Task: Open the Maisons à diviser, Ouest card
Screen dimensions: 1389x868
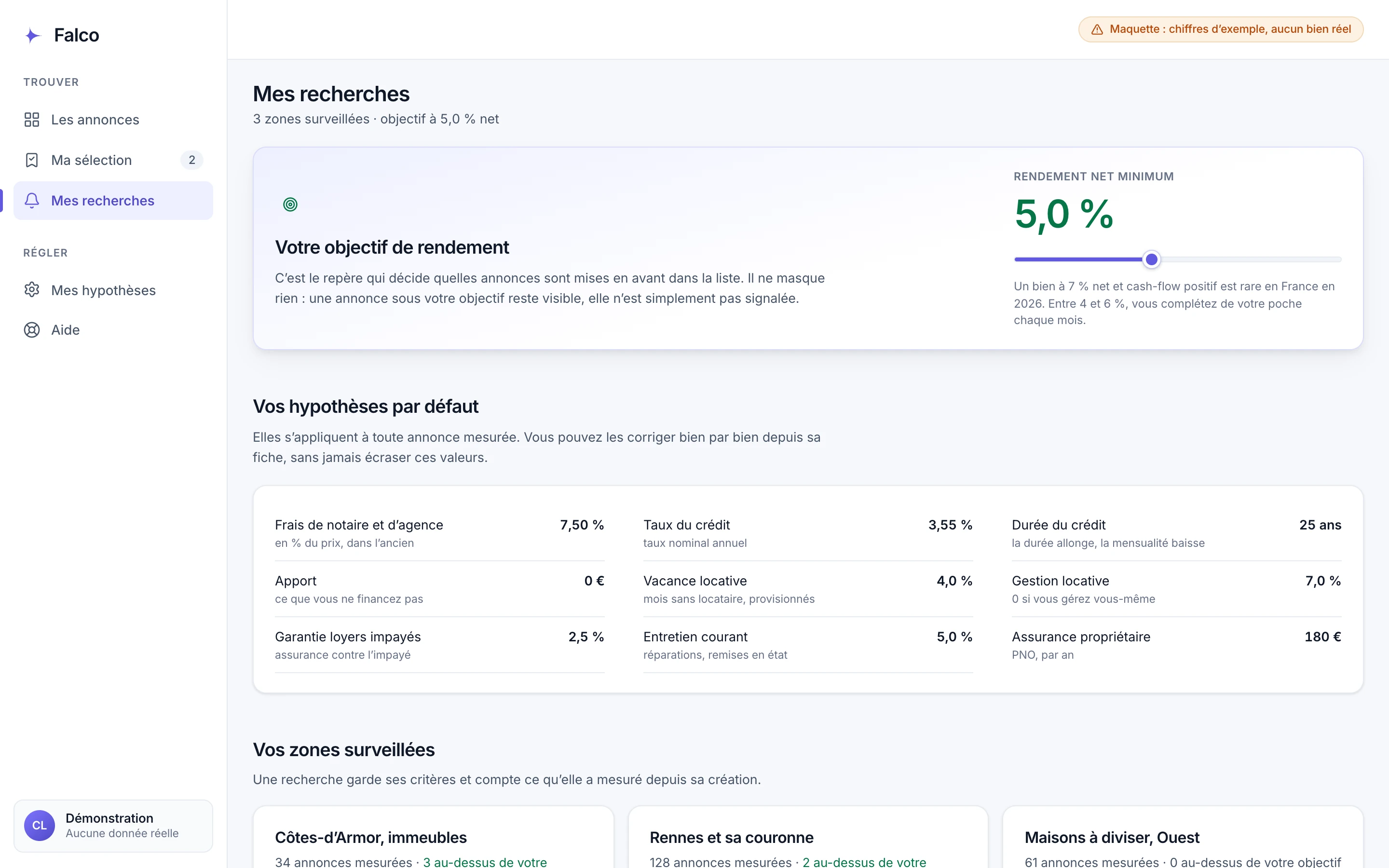Action: (x=1183, y=837)
